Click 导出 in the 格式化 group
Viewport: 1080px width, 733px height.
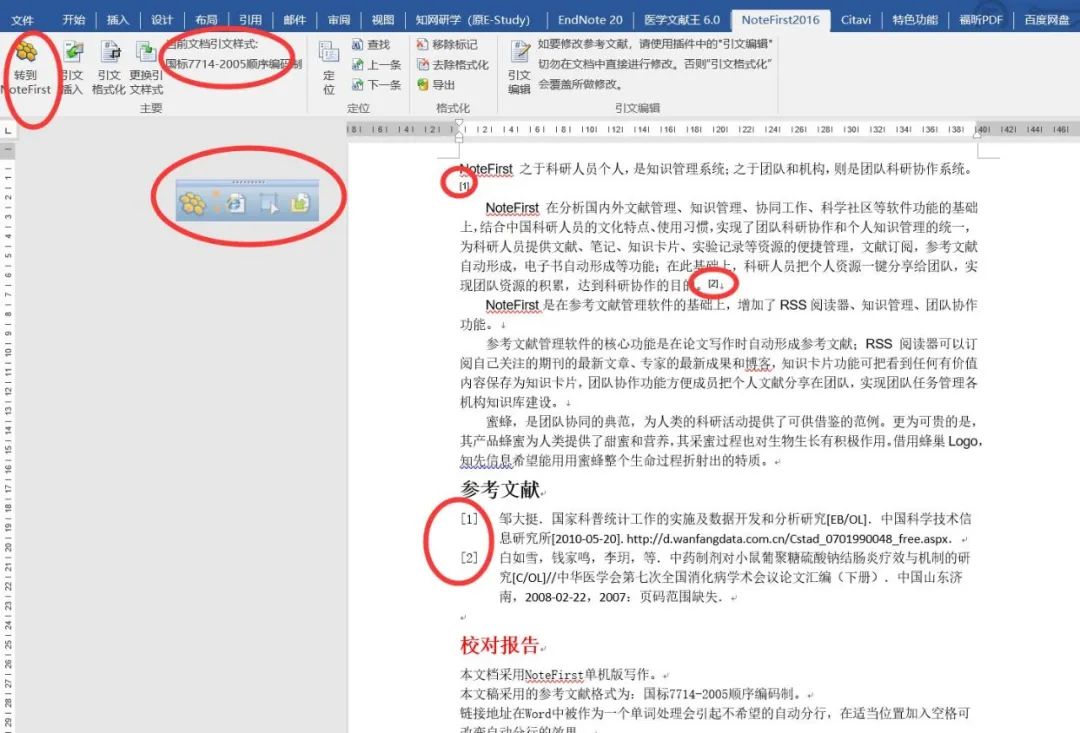(x=436, y=85)
